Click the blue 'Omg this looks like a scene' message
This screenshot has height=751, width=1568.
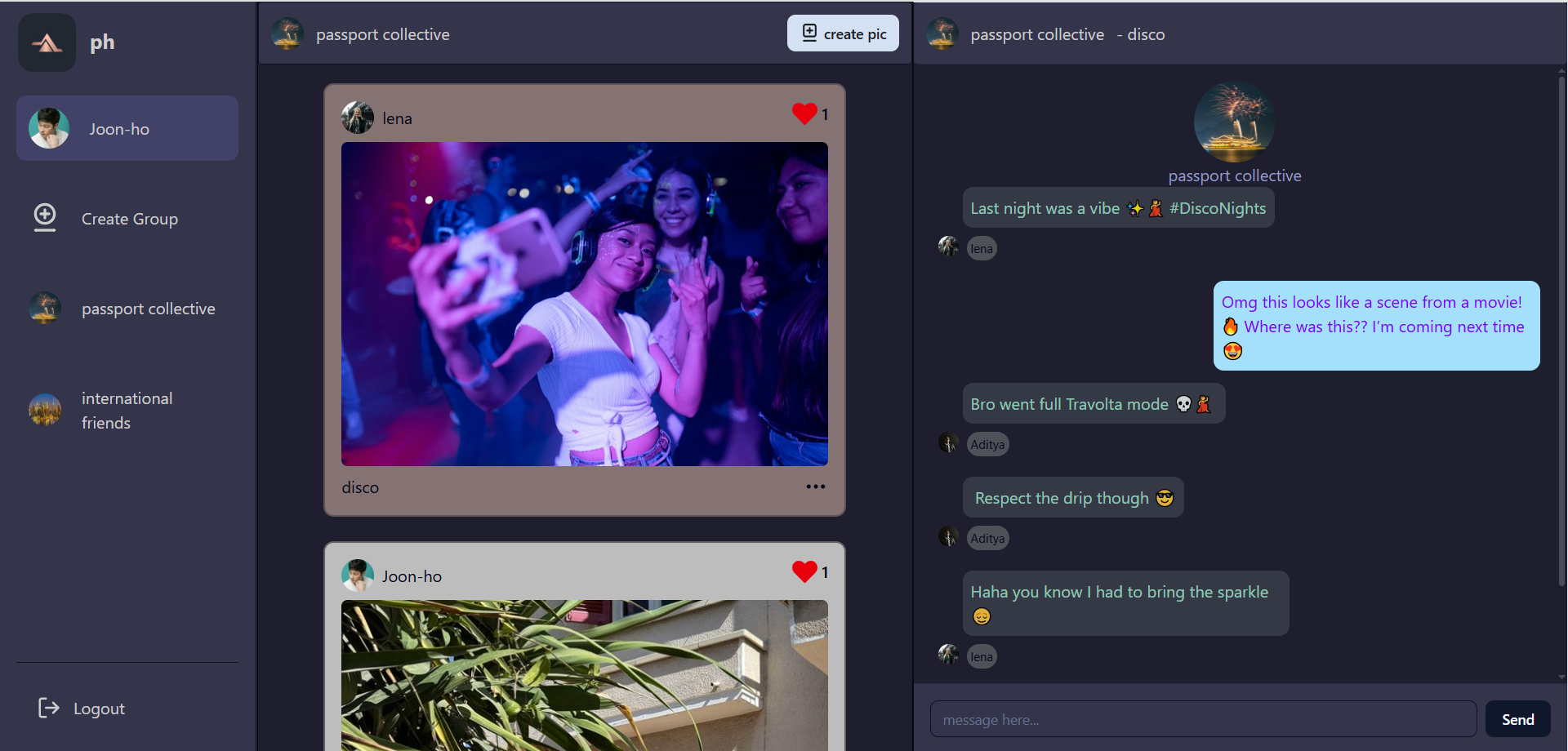click(x=1376, y=326)
